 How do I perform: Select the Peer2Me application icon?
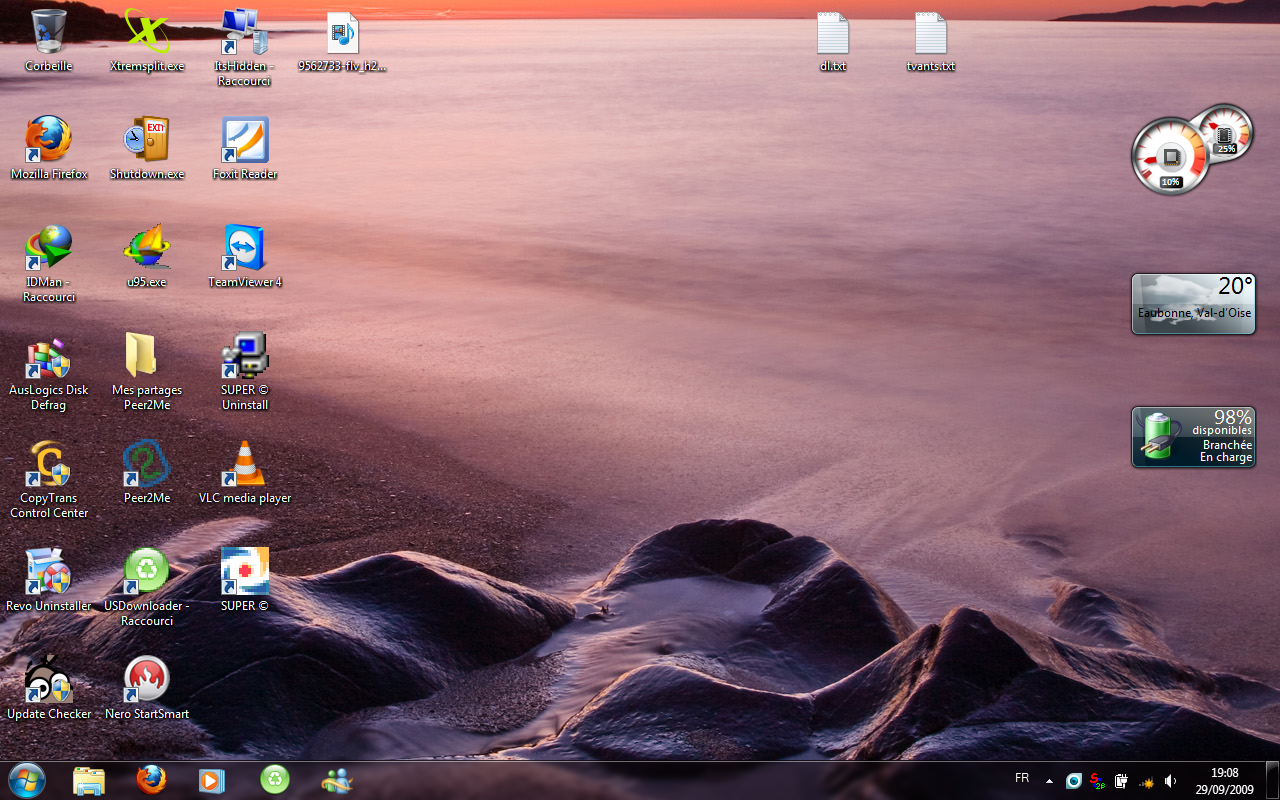point(147,464)
